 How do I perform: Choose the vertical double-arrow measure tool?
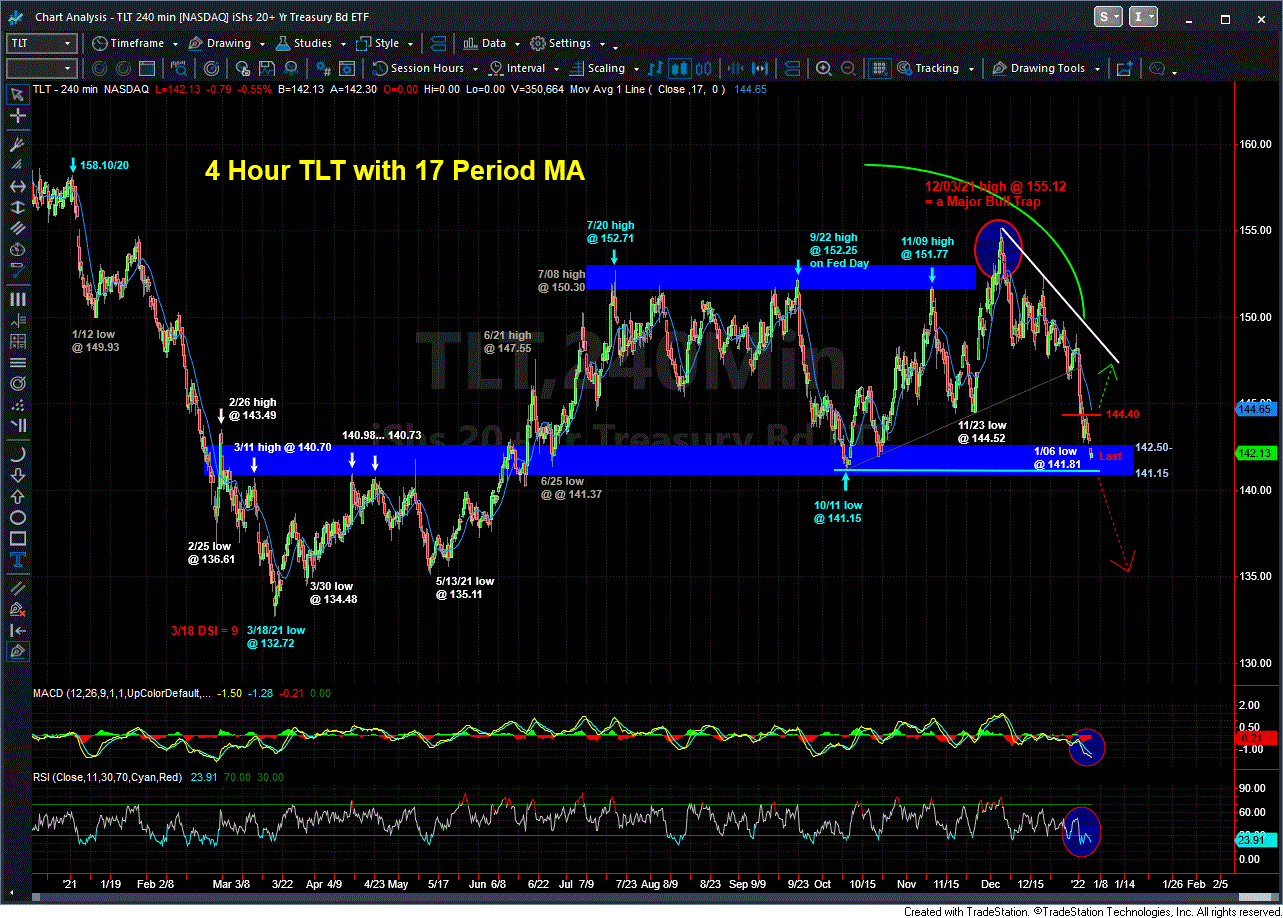[x=17, y=209]
